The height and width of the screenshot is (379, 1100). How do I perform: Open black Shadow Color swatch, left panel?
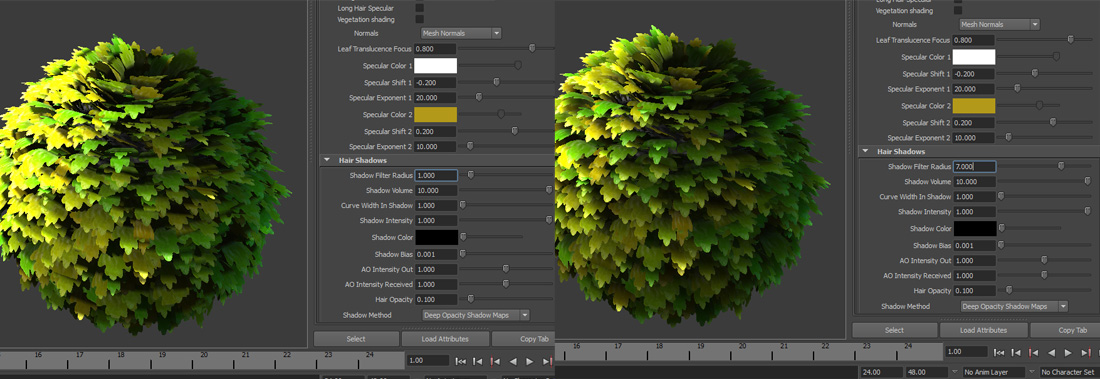coord(436,237)
